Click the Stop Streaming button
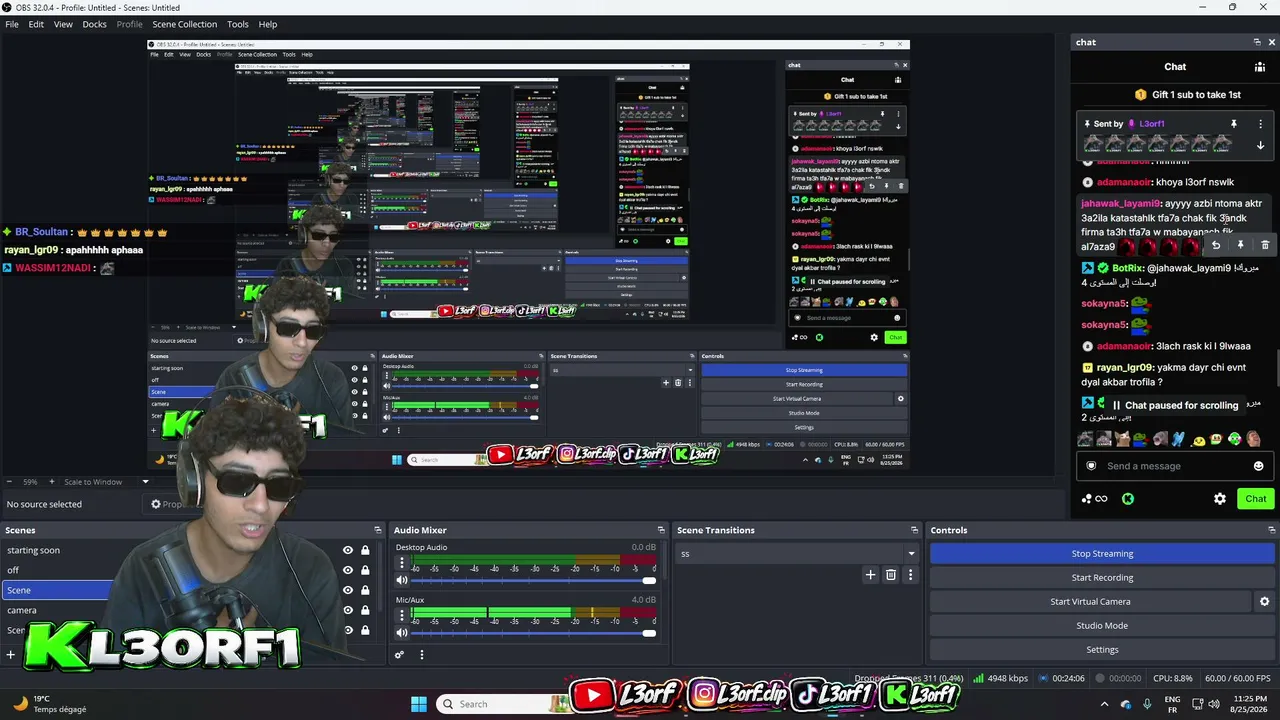This screenshot has height=720, width=1280. pyautogui.click(x=1102, y=553)
